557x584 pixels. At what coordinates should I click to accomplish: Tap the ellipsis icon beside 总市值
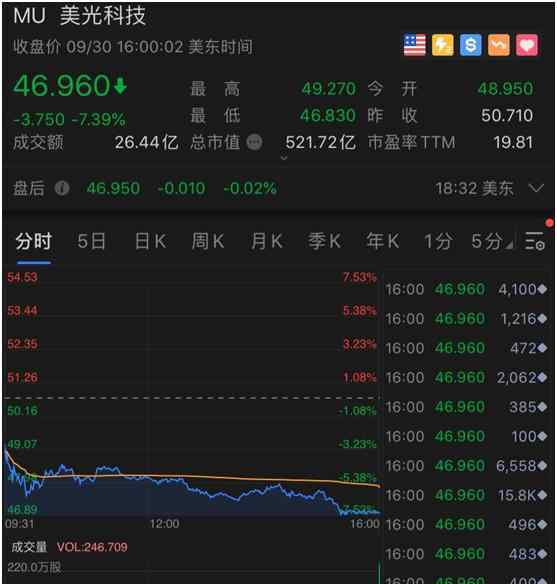[x=255, y=142]
